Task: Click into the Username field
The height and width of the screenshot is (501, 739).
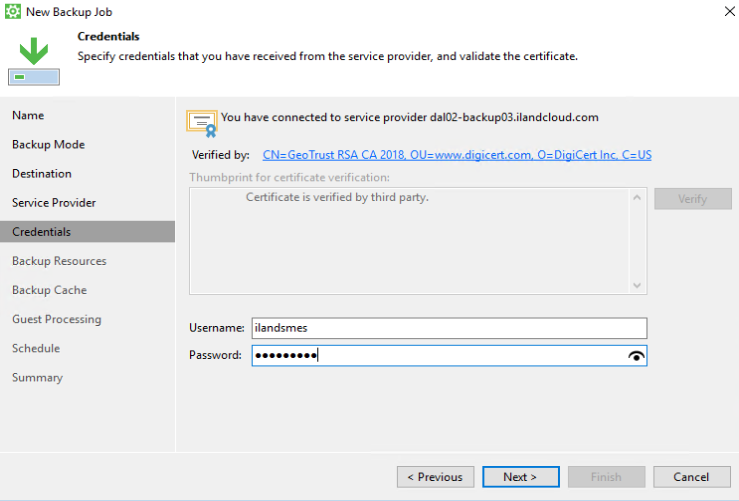Action: pyautogui.click(x=448, y=328)
